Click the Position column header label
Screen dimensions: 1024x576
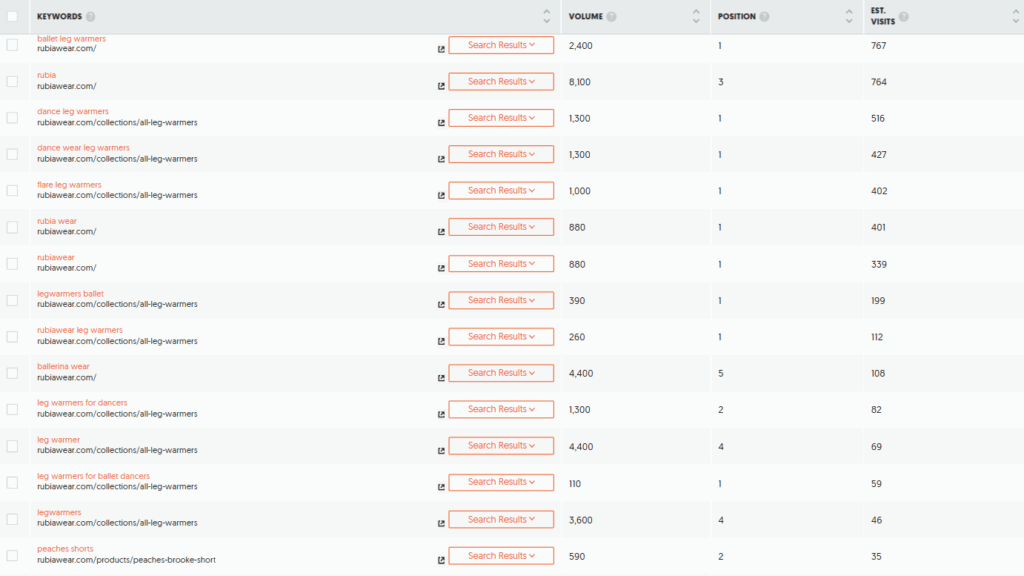(x=737, y=16)
